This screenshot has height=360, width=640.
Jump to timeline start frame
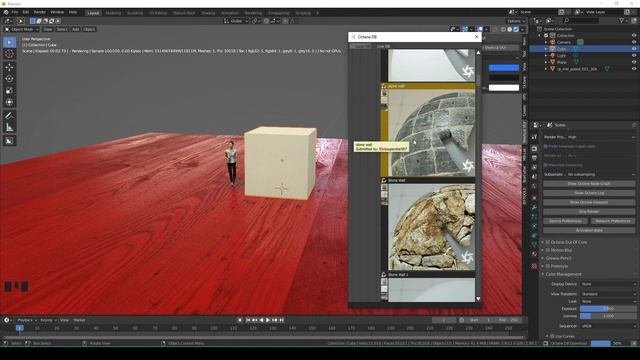click(x=248, y=320)
